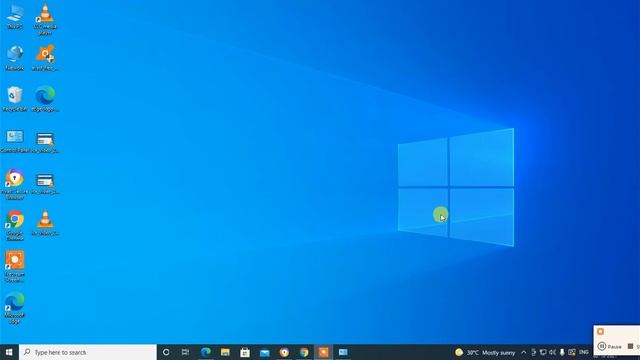Viewport: 640px width, 360px height.
Task: Click the microphone tray icon
Action: click(x=562, y=352)
